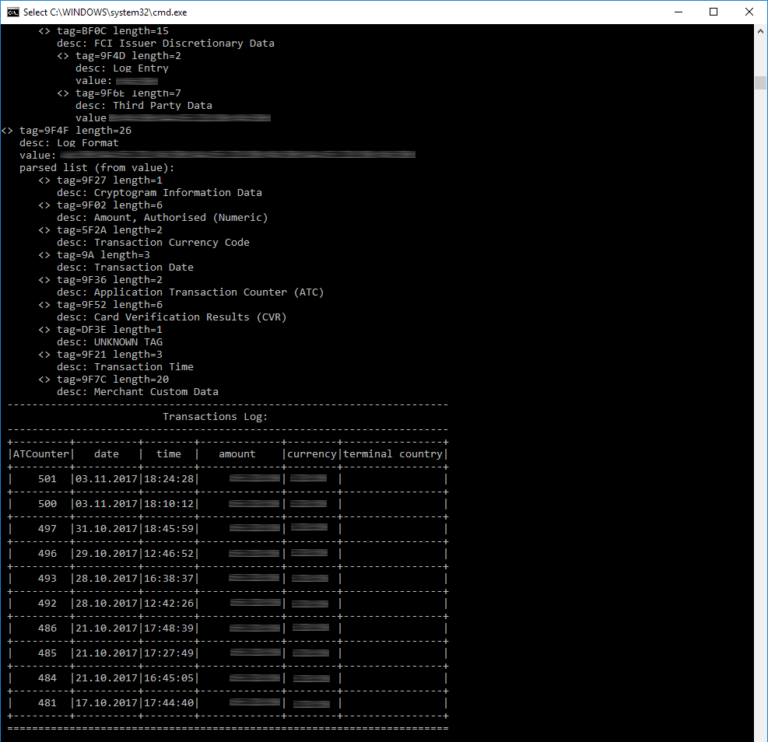768x742 pixels.
Task: Click the 'time' column header
Action: tap(168, 454)
